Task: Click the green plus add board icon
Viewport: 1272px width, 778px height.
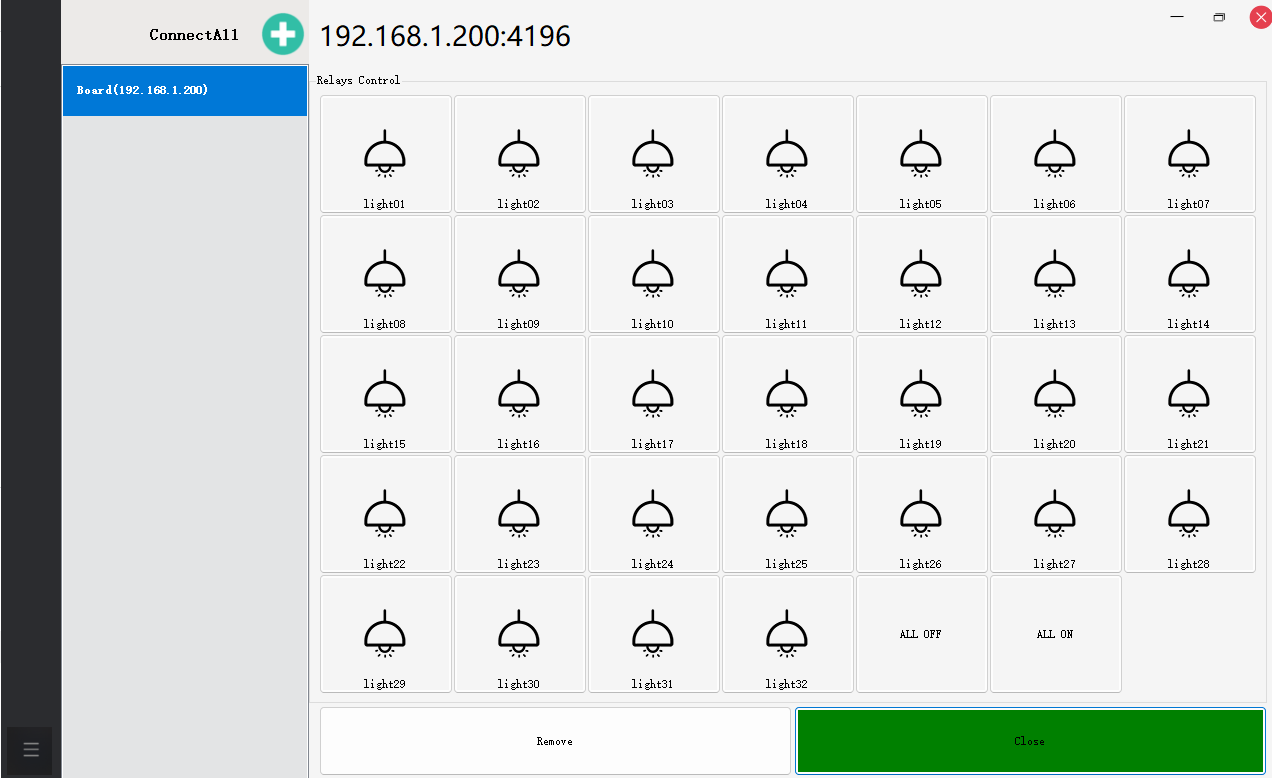Action: [x=283, y=35]
